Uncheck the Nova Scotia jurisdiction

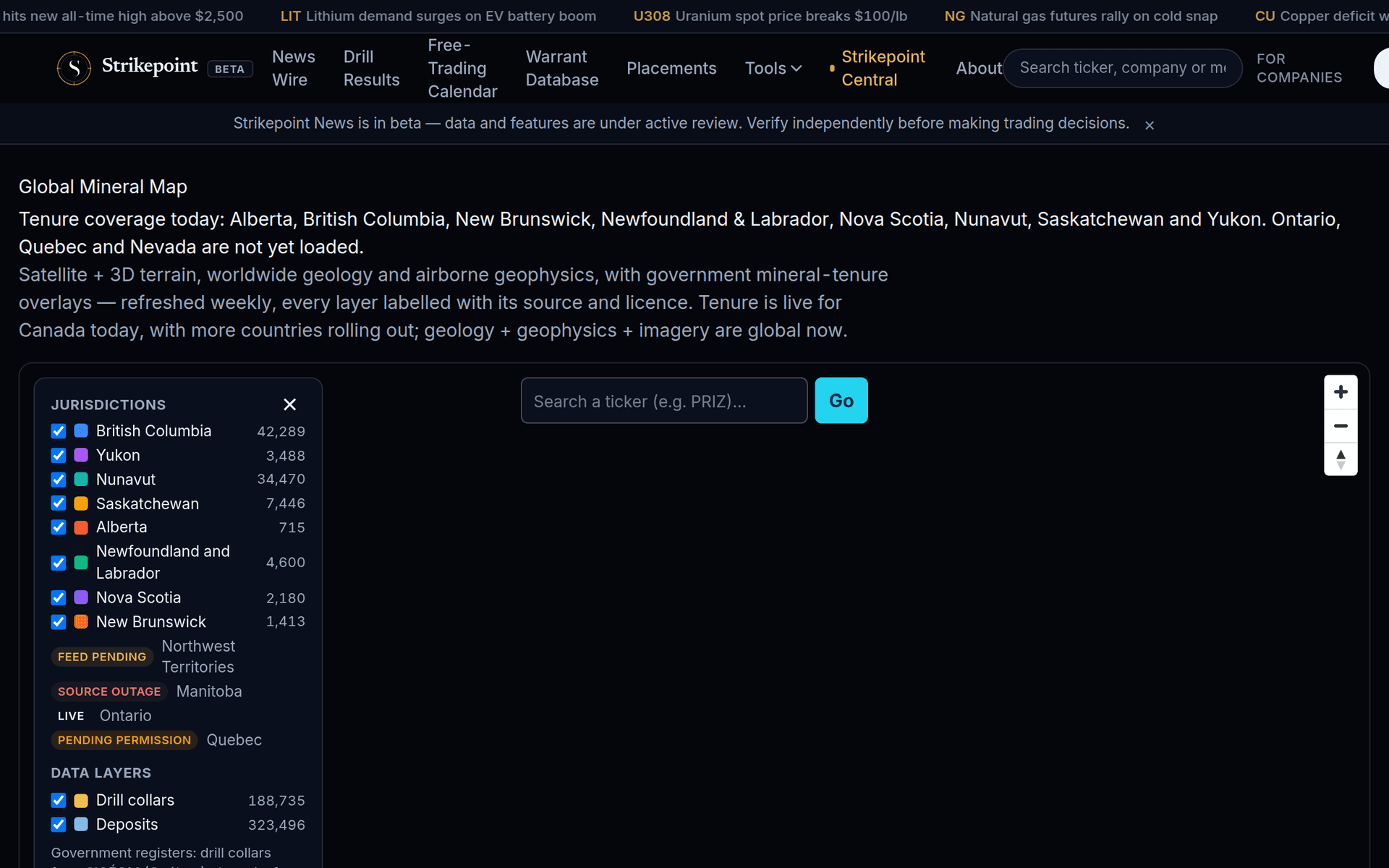pyautogui.click(x=59, y=597)
